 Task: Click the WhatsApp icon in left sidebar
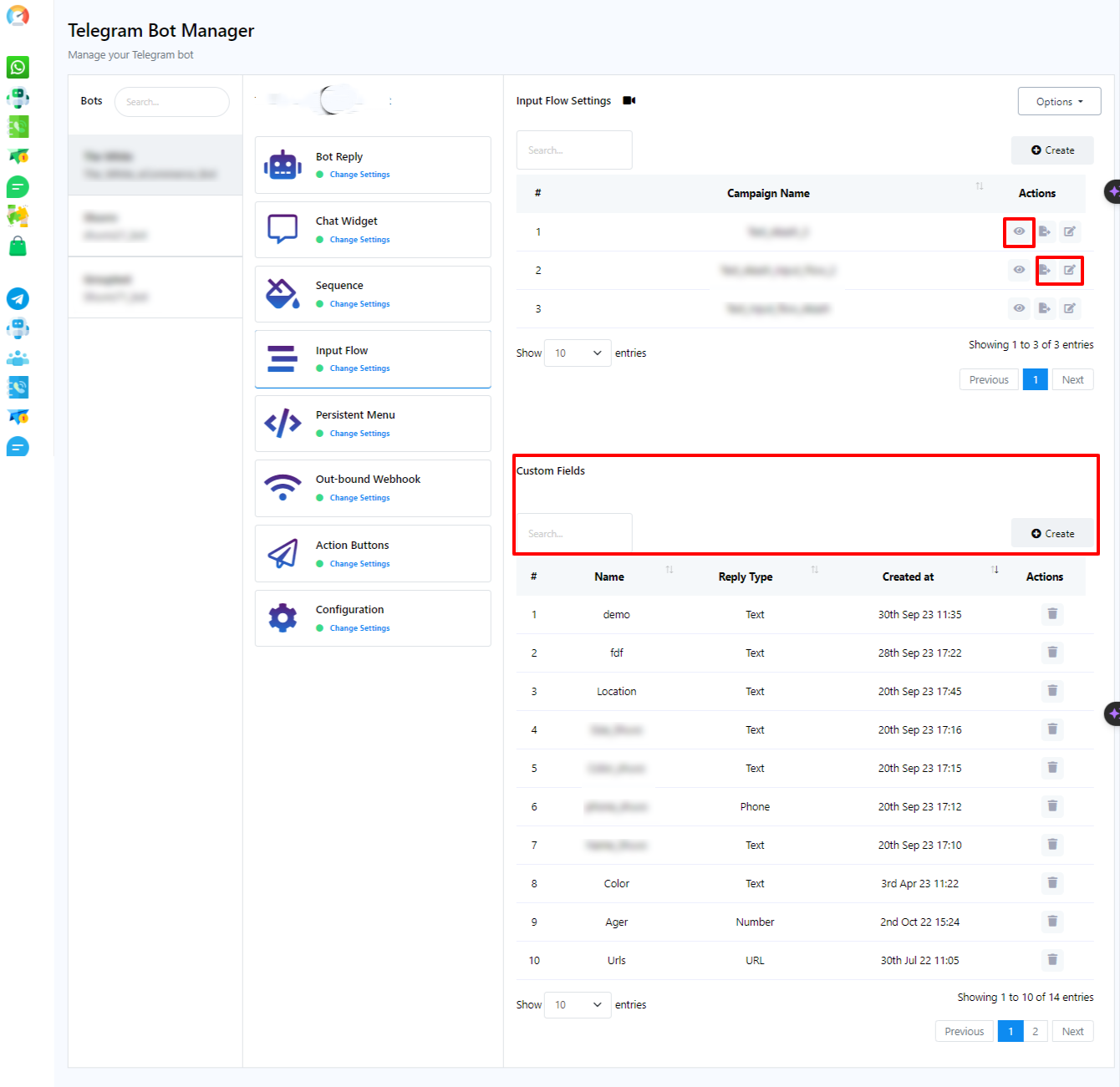coord(18,67)
